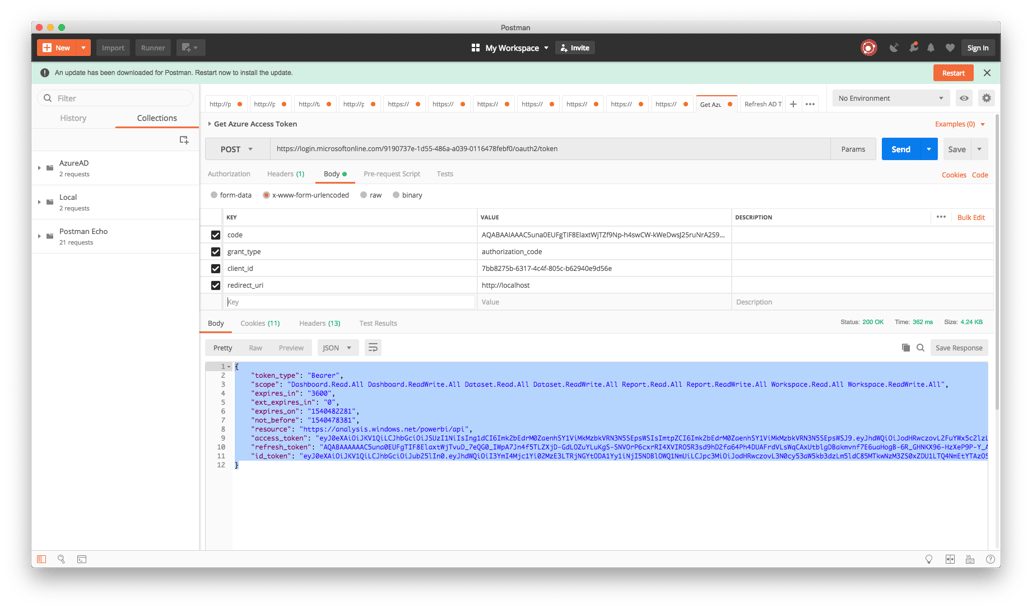Open the No Environment selector
This screenshot has width=1032, height=609.
[x=890, y=97]
